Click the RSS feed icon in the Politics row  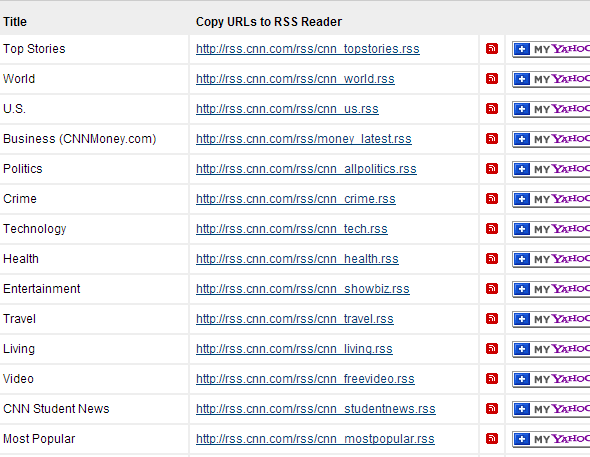(492, 169)
